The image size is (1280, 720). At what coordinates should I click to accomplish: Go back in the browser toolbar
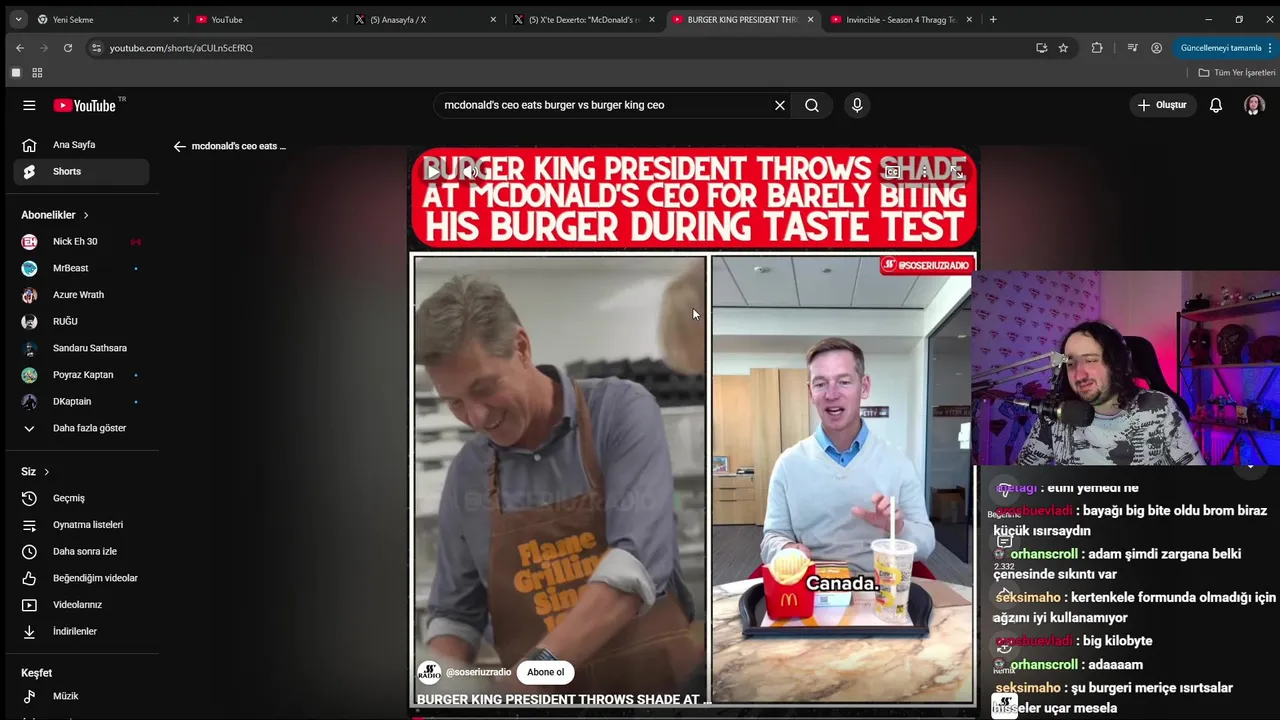click(20, 48)
